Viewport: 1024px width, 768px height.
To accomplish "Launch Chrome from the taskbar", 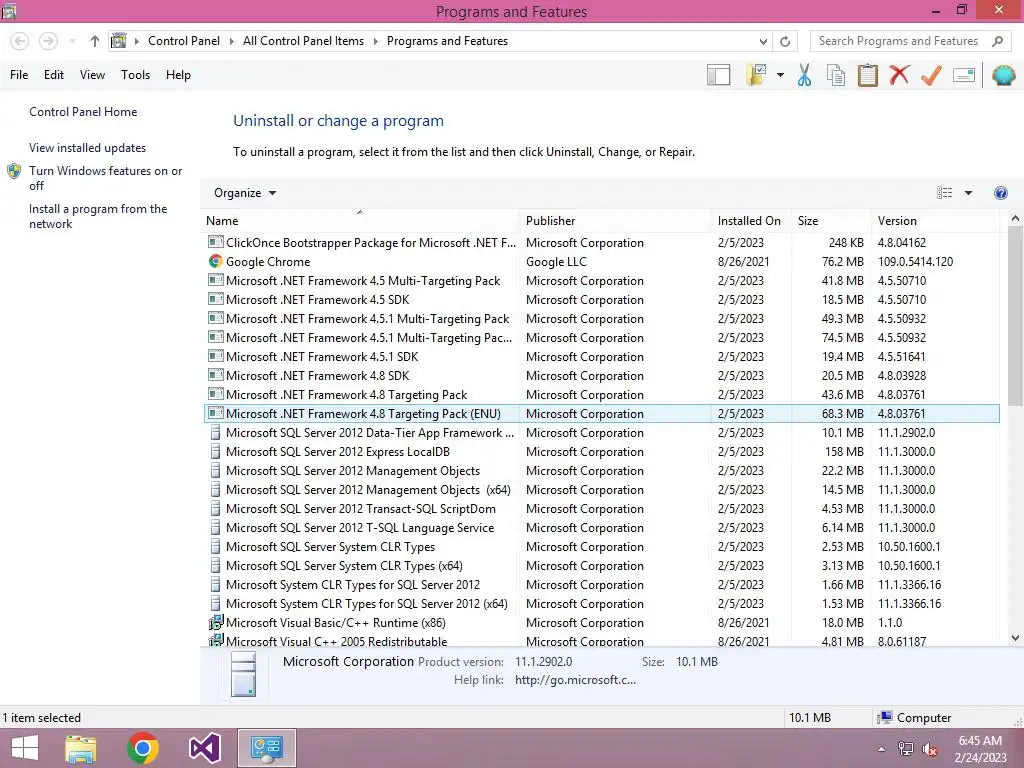I will 143,748.
